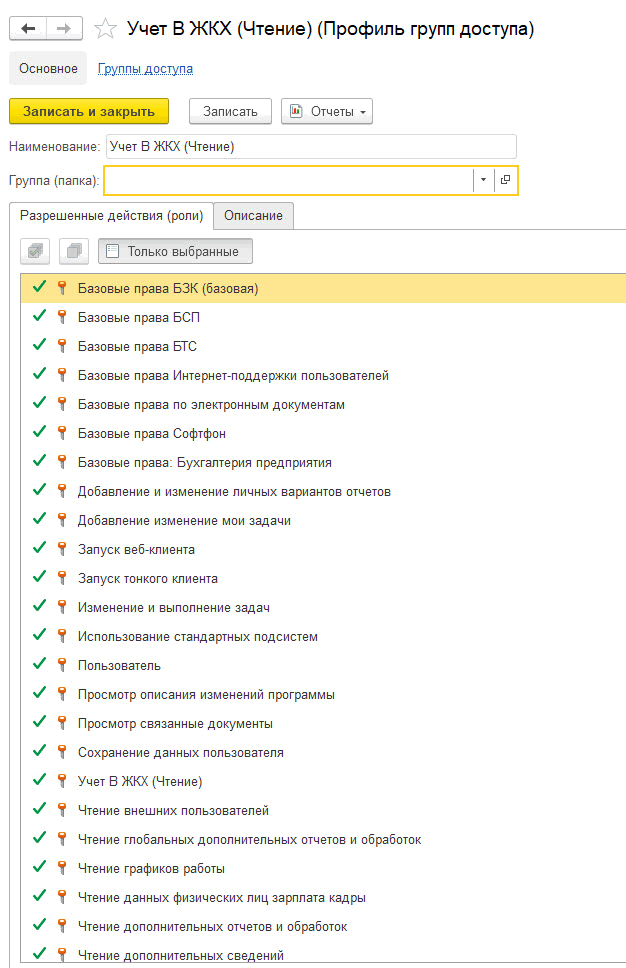Viewport: 626px width, 968px height.
Task: Click the Записать и закрыть button
Action: pyautogui.click(x=89, y=111)
